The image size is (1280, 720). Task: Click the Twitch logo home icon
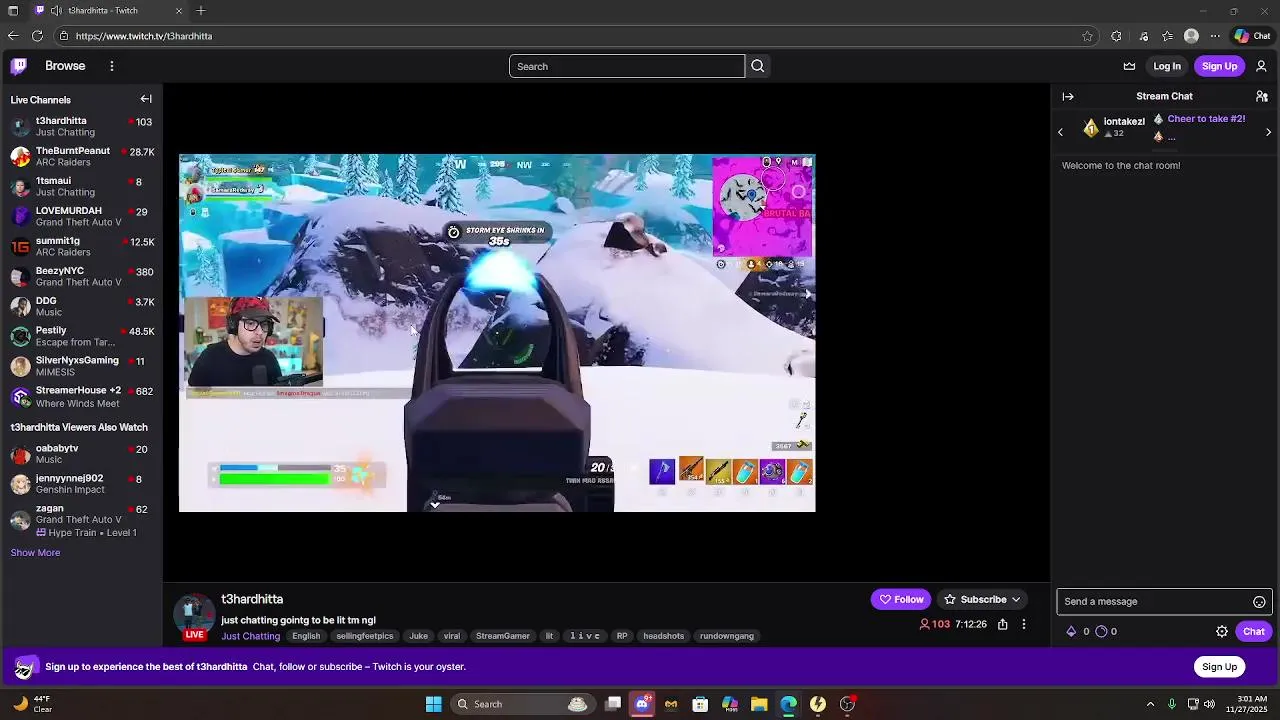(18, 66)
